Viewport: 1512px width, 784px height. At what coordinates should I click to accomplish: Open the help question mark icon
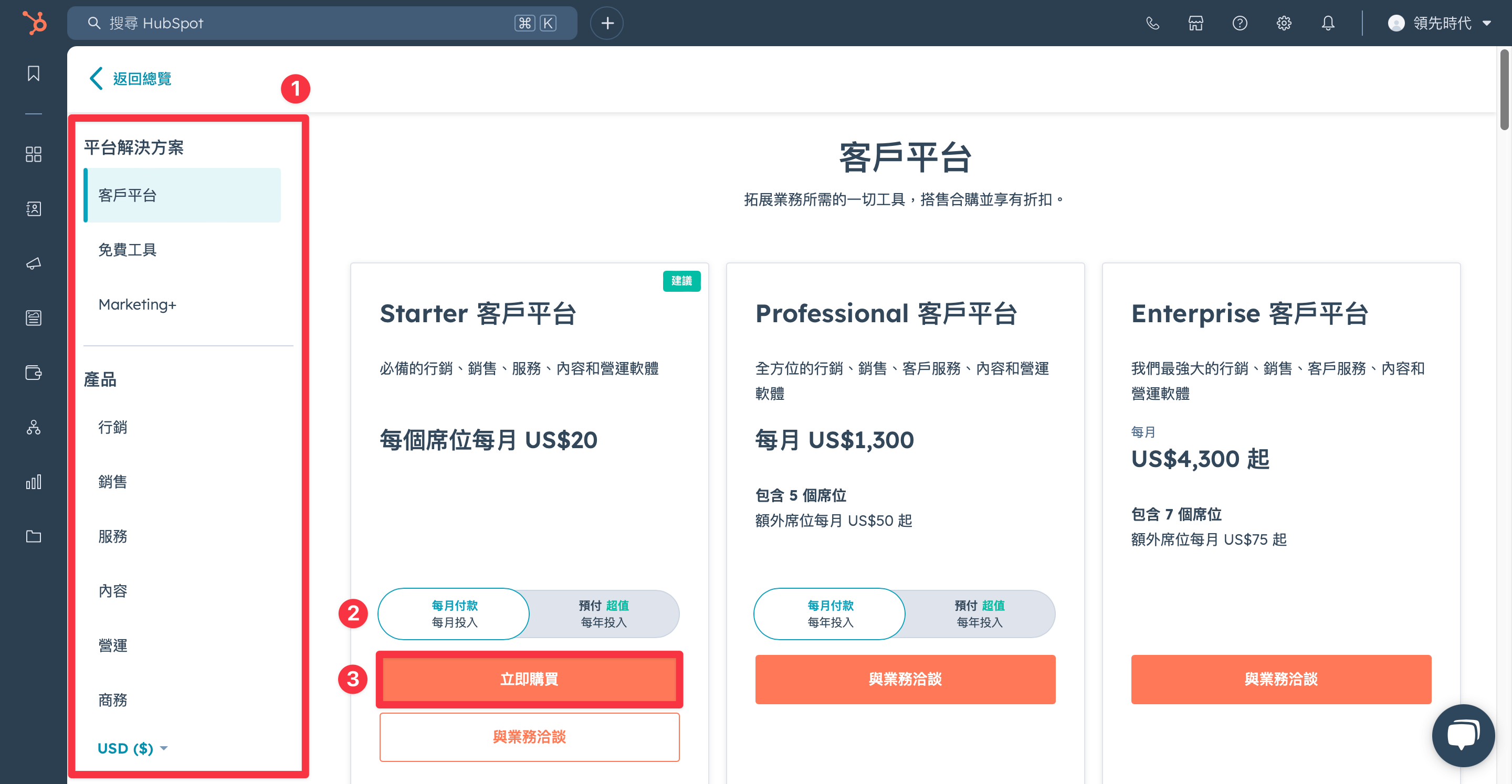coord(1240,23)
